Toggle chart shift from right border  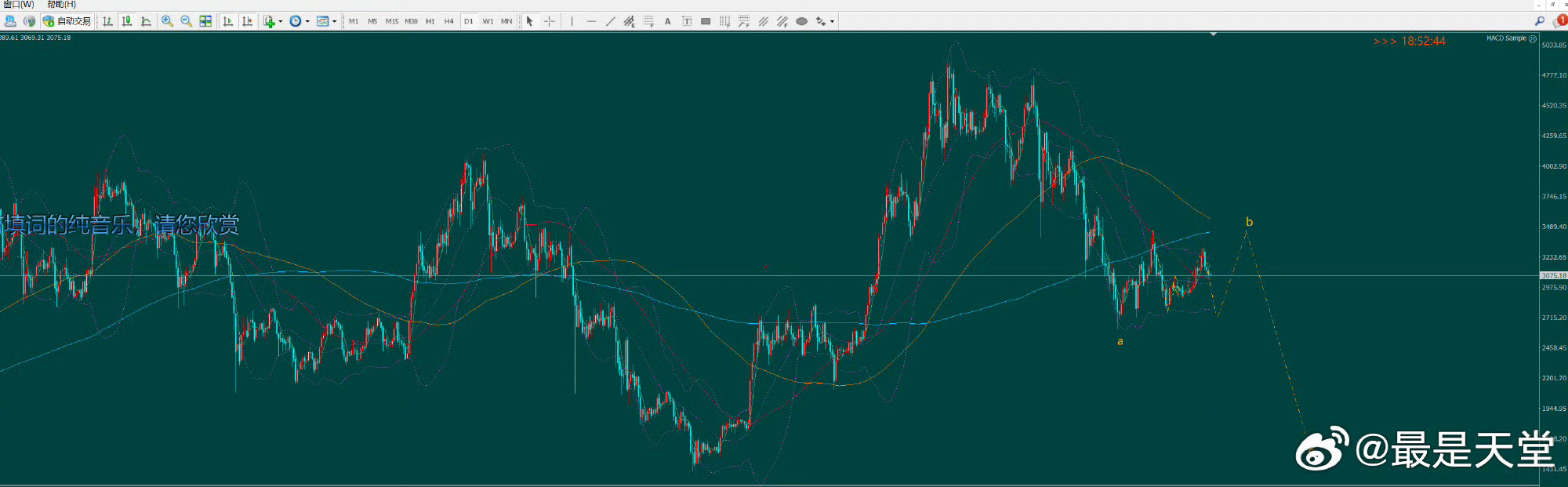pyautogui.click(x=247, y=21)
